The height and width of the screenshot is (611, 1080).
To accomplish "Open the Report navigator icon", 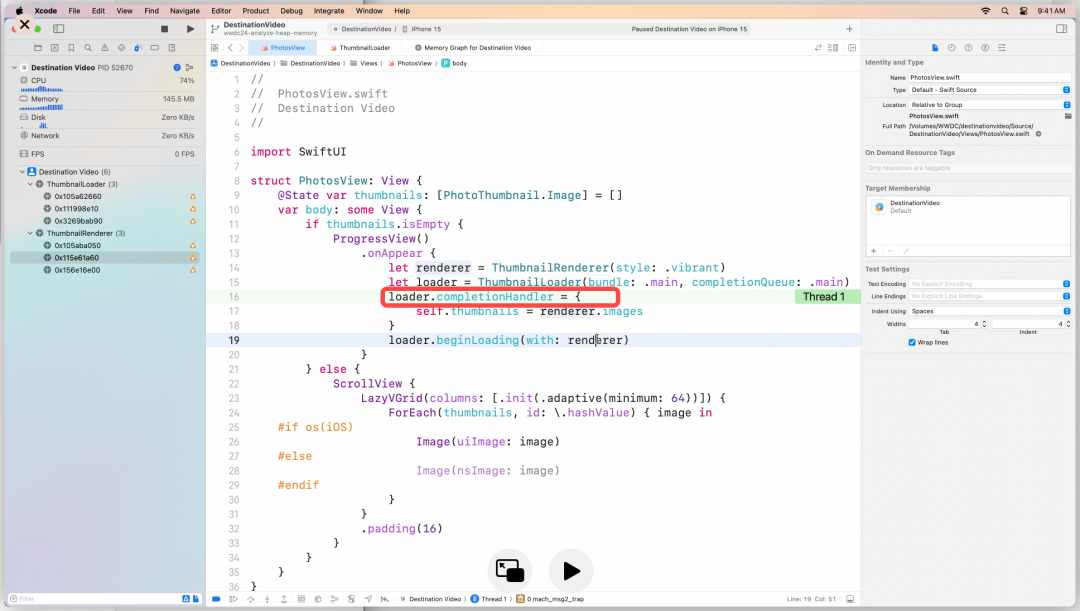I will 172,48.
